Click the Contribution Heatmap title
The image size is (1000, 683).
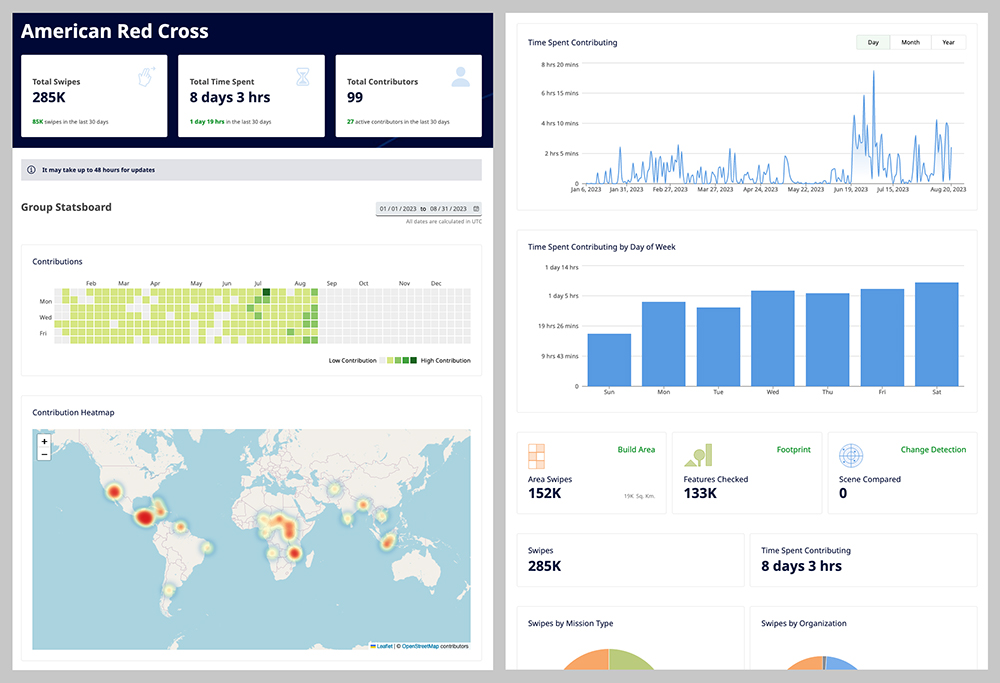[x=73, y=413]
